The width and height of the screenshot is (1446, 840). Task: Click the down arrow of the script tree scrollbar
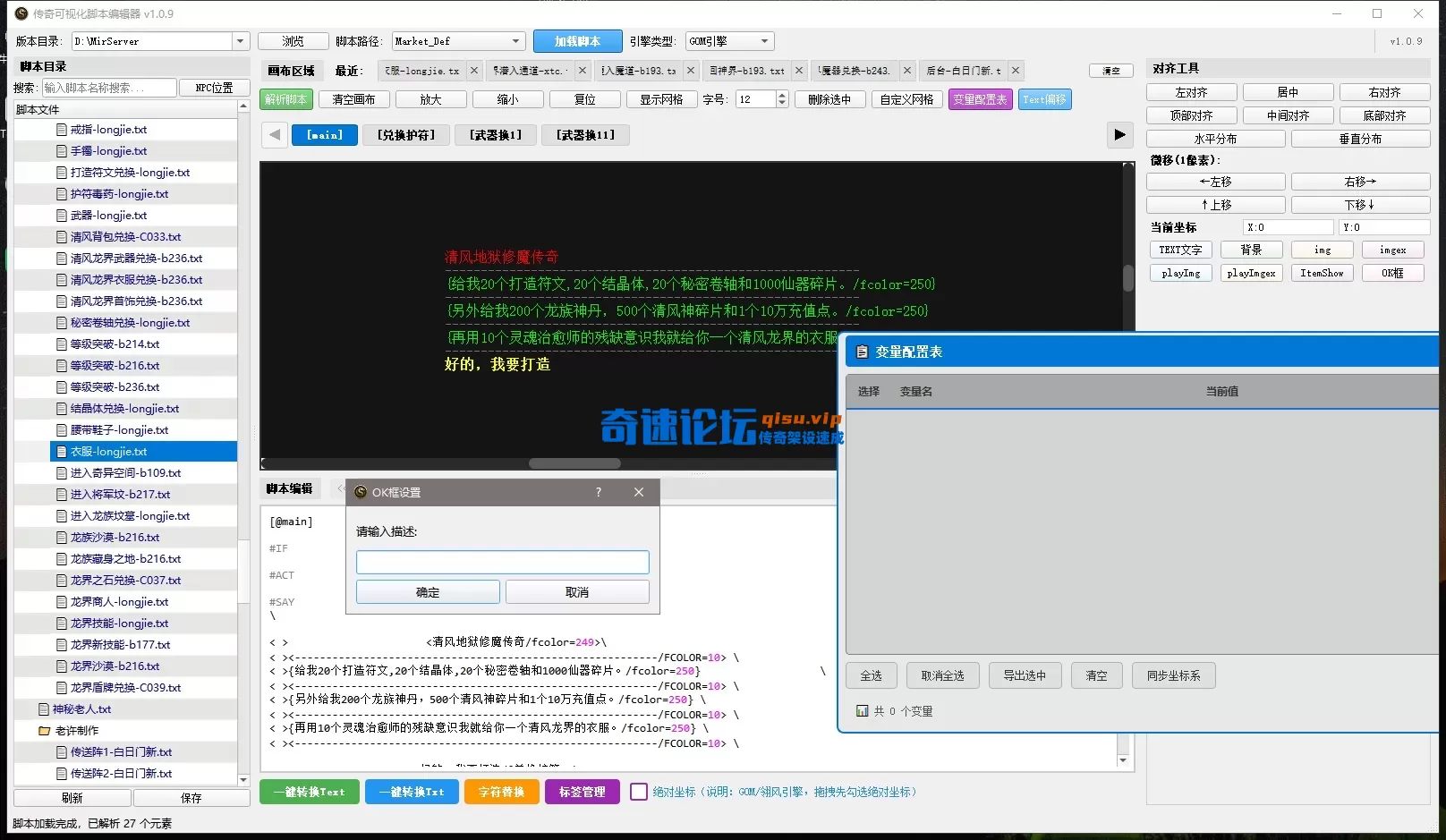(243, 780)
